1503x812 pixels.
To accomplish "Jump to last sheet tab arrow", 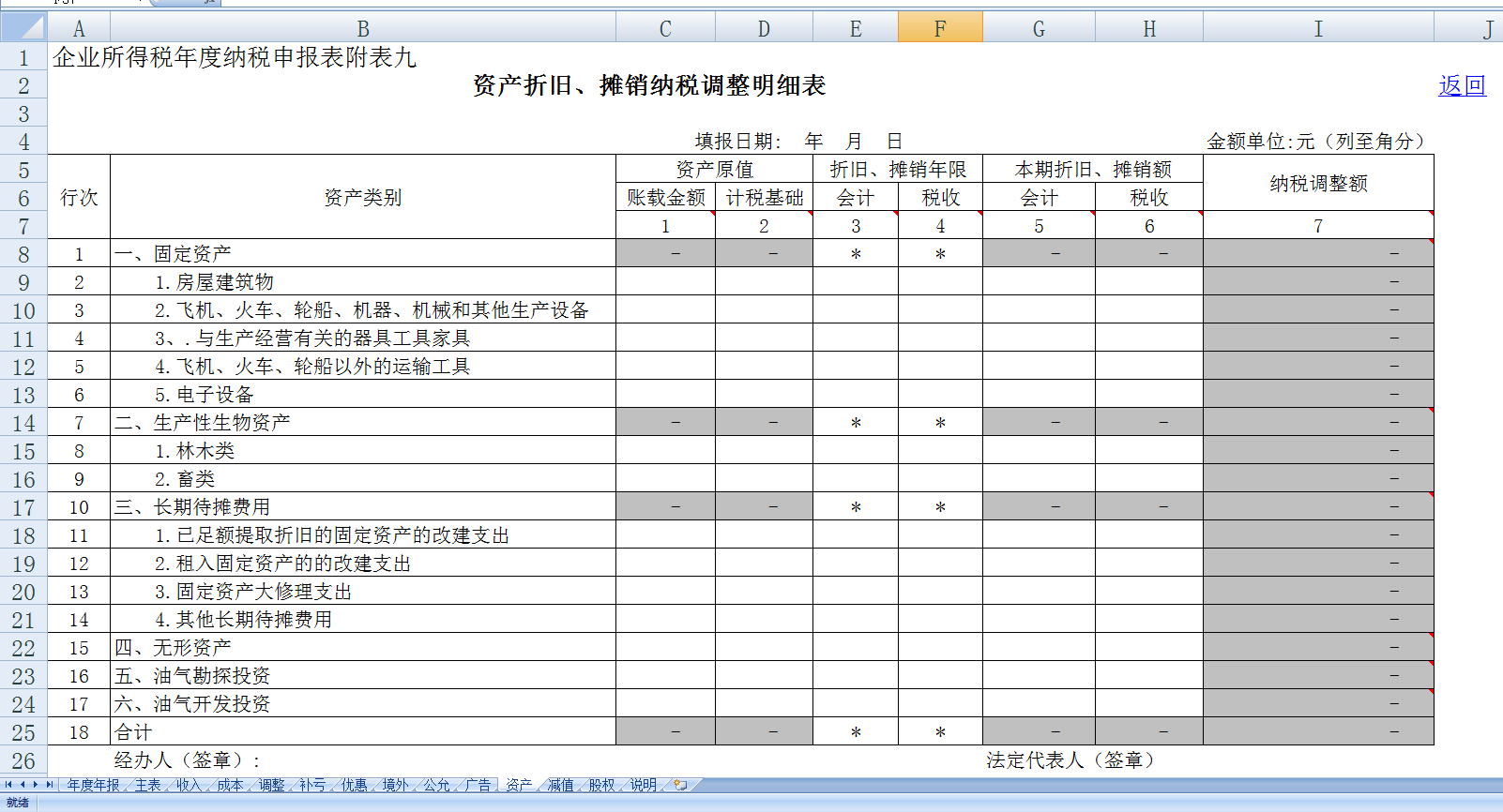I will pos(50,785).
